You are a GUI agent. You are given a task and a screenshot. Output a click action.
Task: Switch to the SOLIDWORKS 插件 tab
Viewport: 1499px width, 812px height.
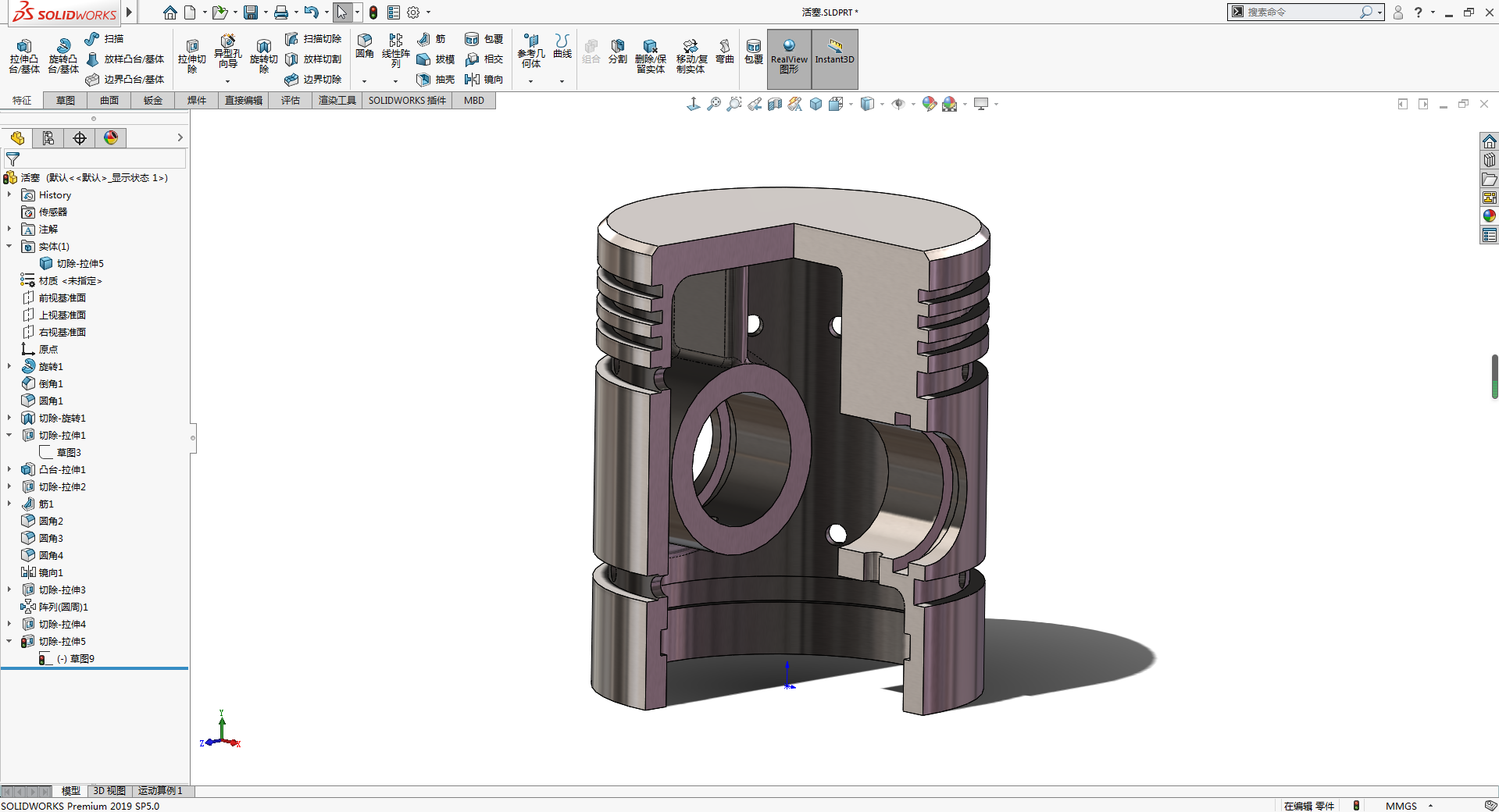pos(407,100)
